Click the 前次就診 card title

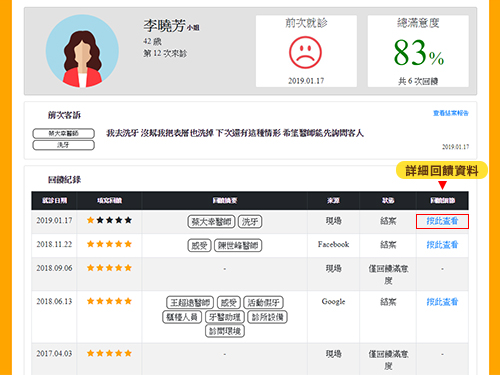click(306, 23)
